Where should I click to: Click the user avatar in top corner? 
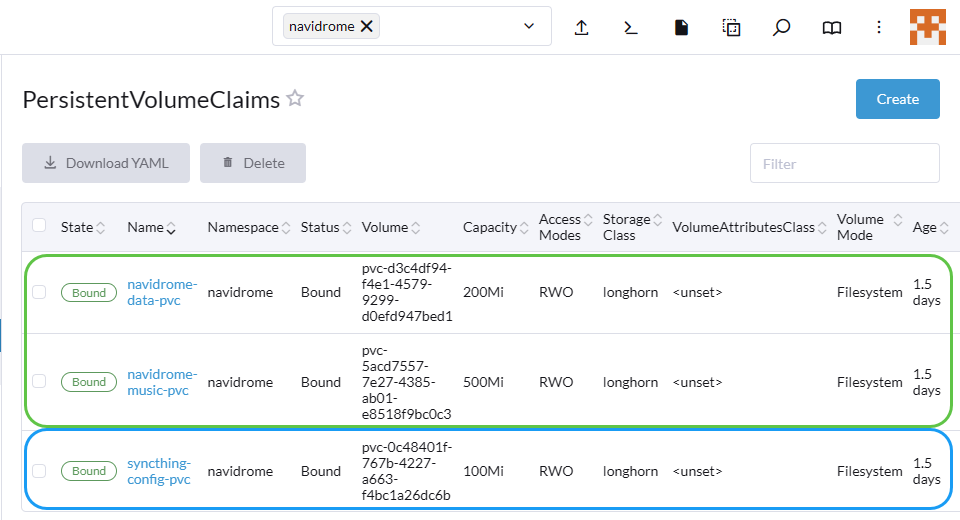[x=927, y=27]
